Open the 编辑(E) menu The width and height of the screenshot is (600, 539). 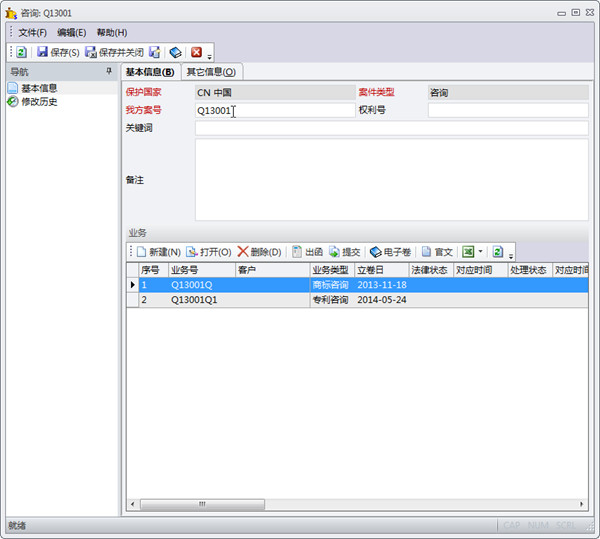(x=72, y=33)
